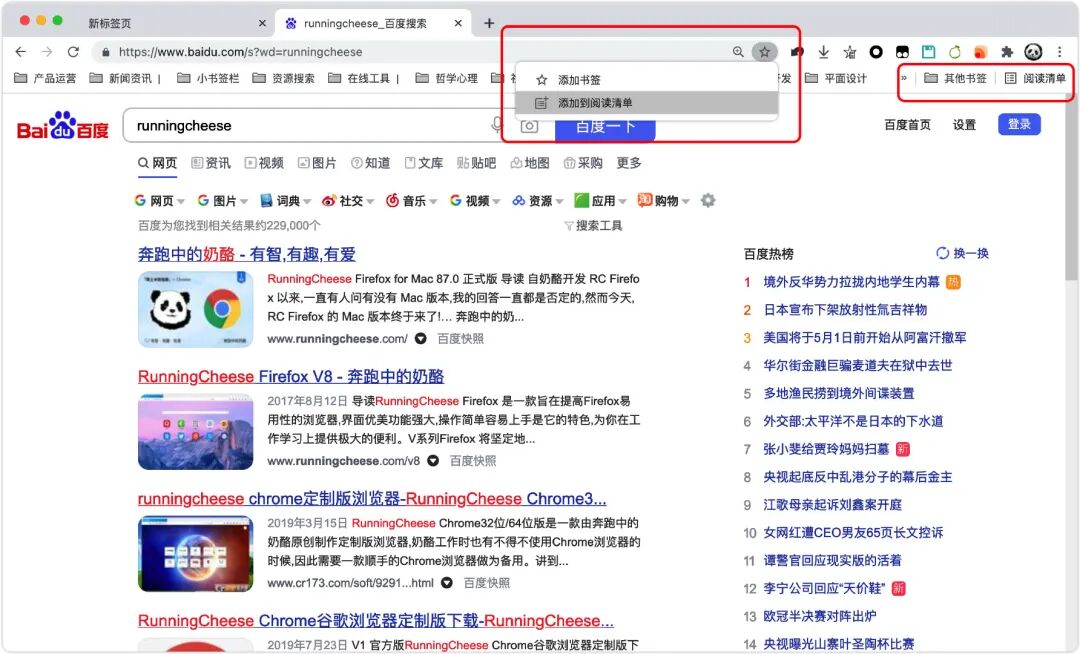Click the Baidu search input field

click(x=310, y=126)
